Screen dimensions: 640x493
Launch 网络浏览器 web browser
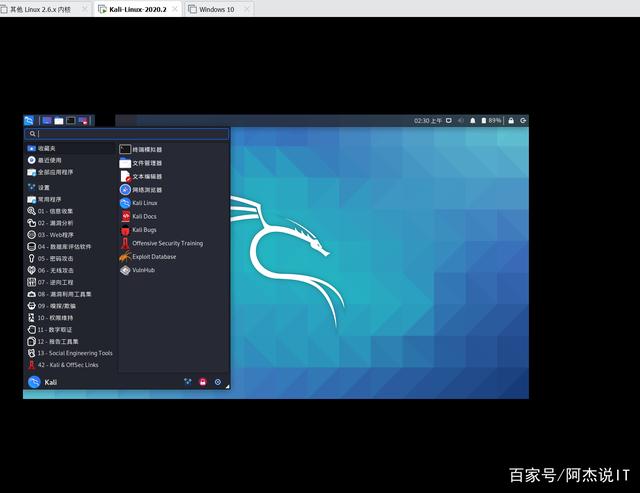[x=173, y=190]
